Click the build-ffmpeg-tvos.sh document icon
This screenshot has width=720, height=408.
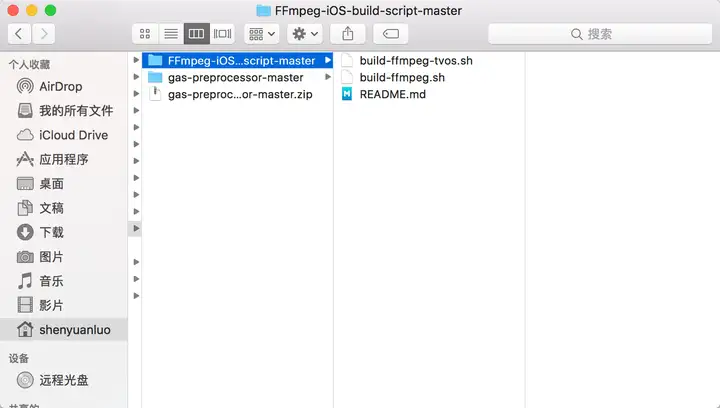pyautogui.click(x=347, y=61)
